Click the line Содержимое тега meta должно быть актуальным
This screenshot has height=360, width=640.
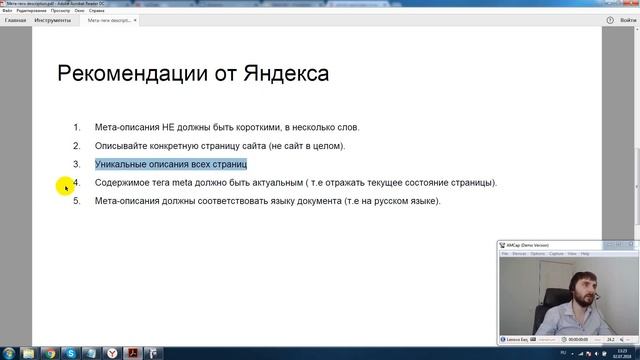[x=296, y=182]
